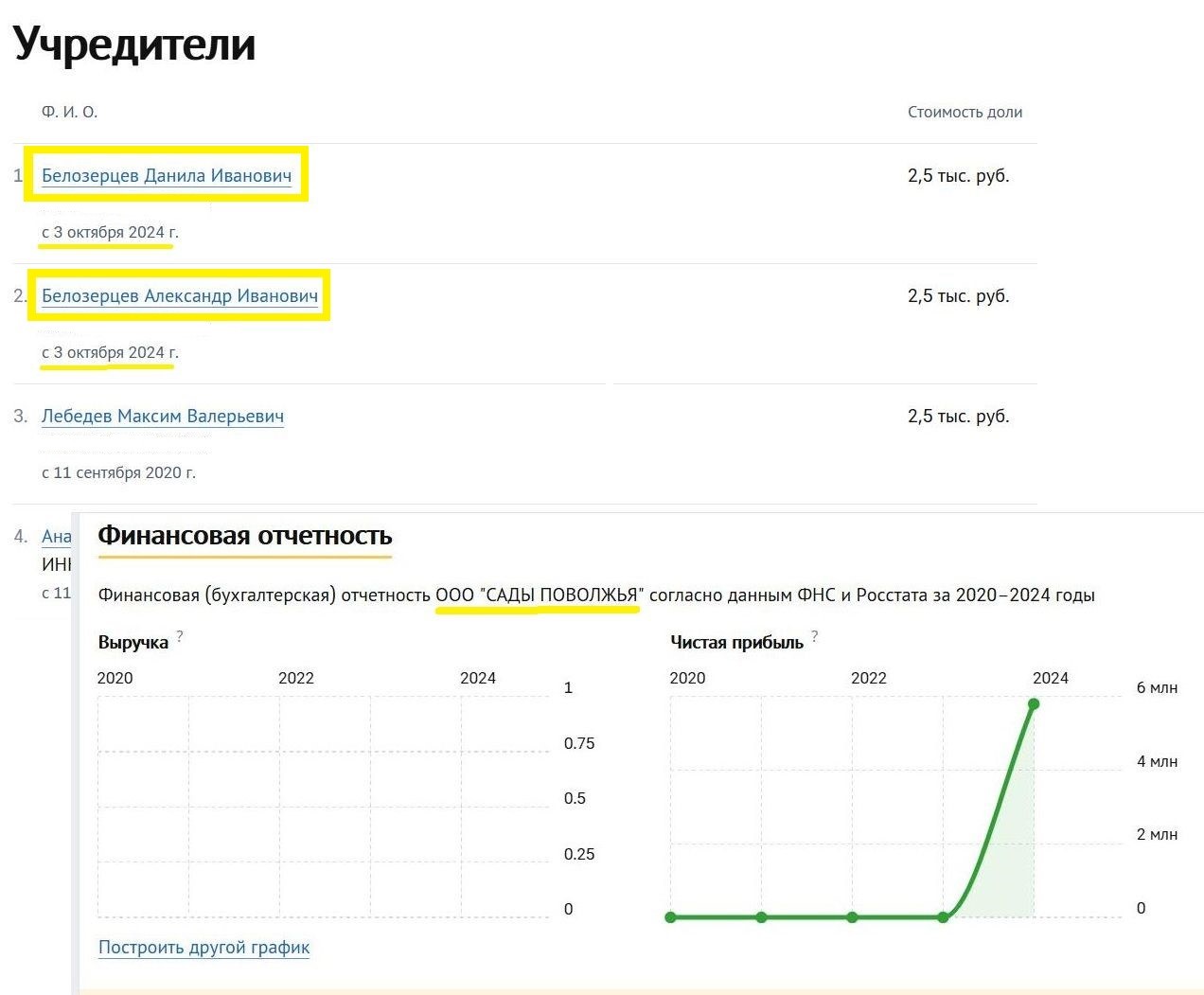This screenshot has height=995, width=1204.
Task: Click the Финансовая отчетность heading
Action: (245, 536)
